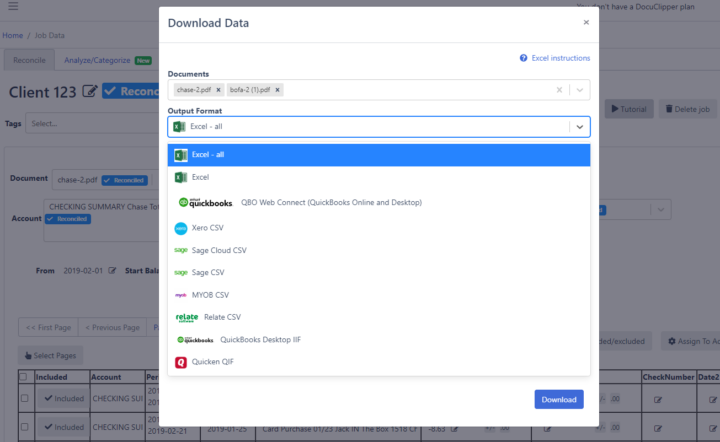Clear all selected documents with X
Image resolution: width=720 pixels, height=442 pixels.
[x=560, y=90]
